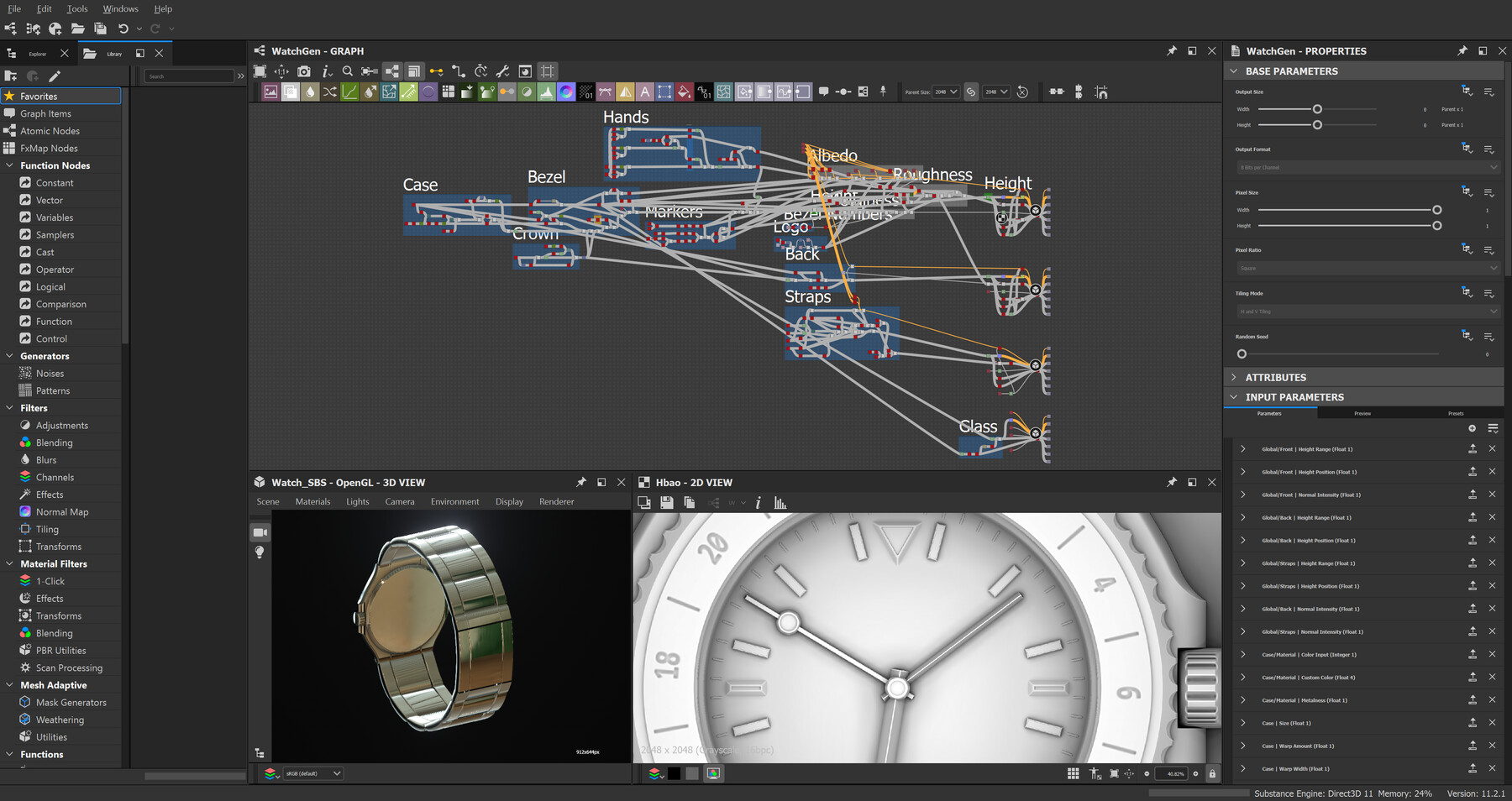Image resolution: width=1512 pixels, height=801 pixels.
Task: Toggle the zoom lock in 2D view
Action: coord(1212,773)
